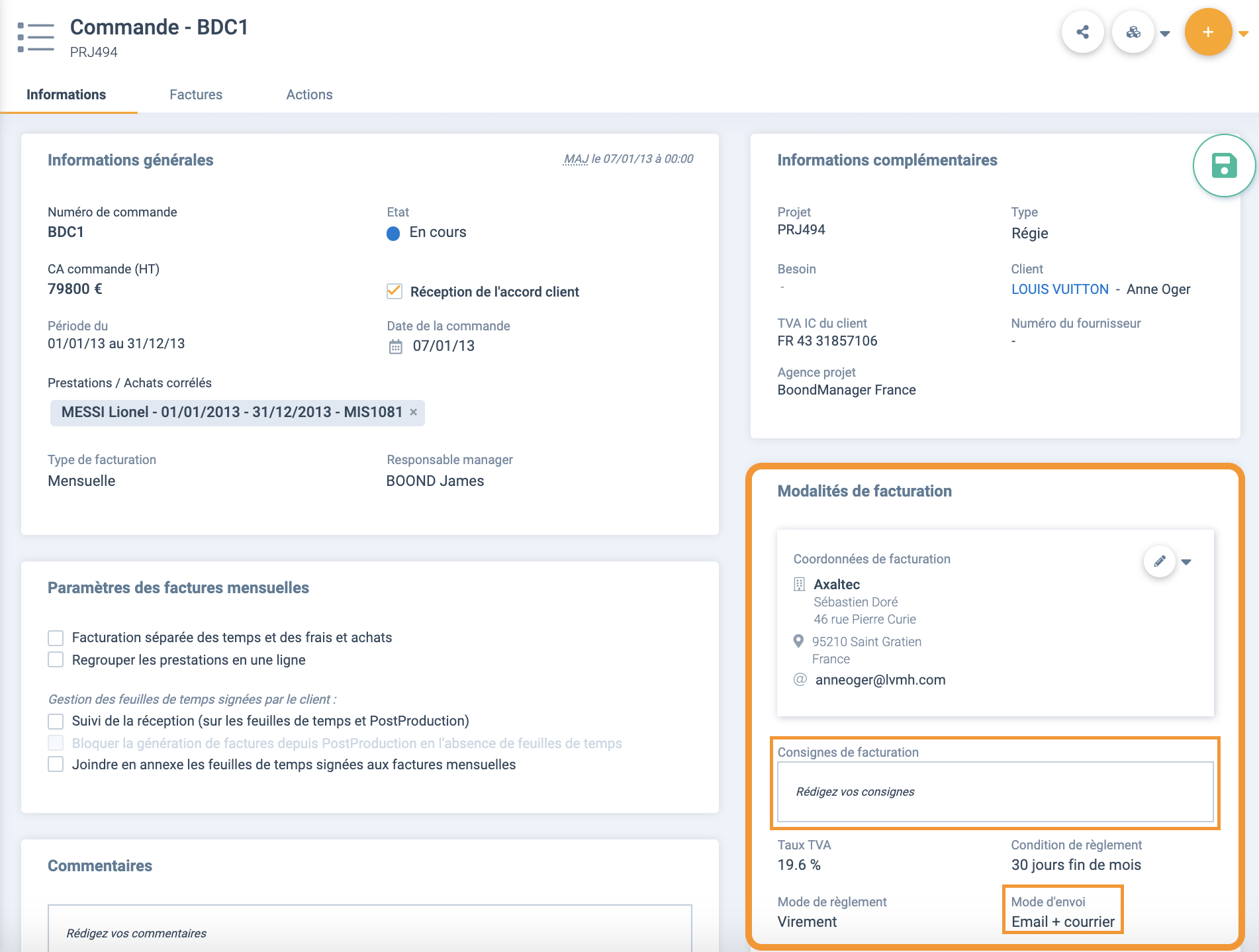Click the BDC1 order number value

click(66, 232)
